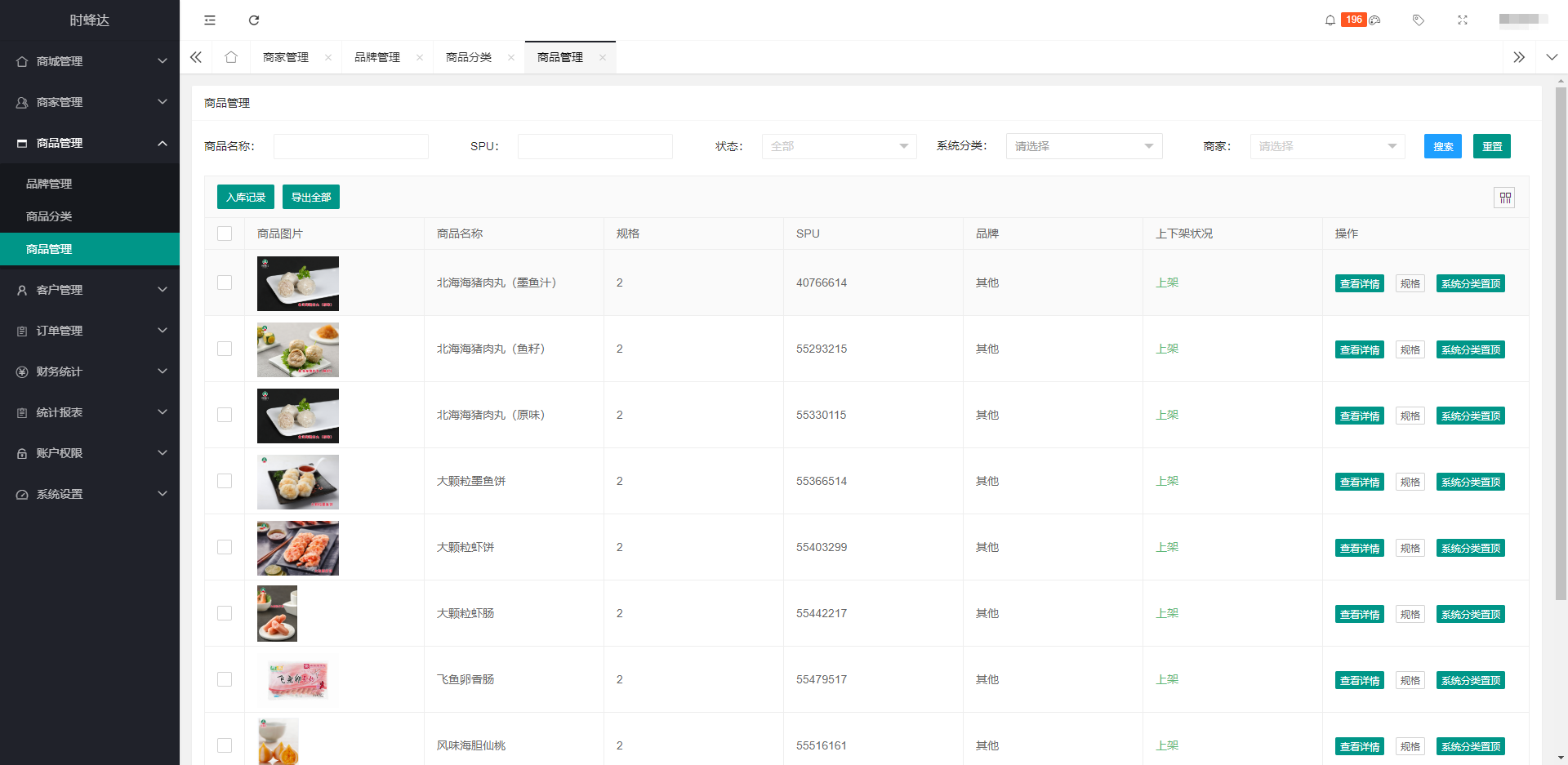The width and height of the screenshot is (1568, 765).
Task: Select the 飞鱼卵香肠 row checkbox
Action: pos(225,679)
